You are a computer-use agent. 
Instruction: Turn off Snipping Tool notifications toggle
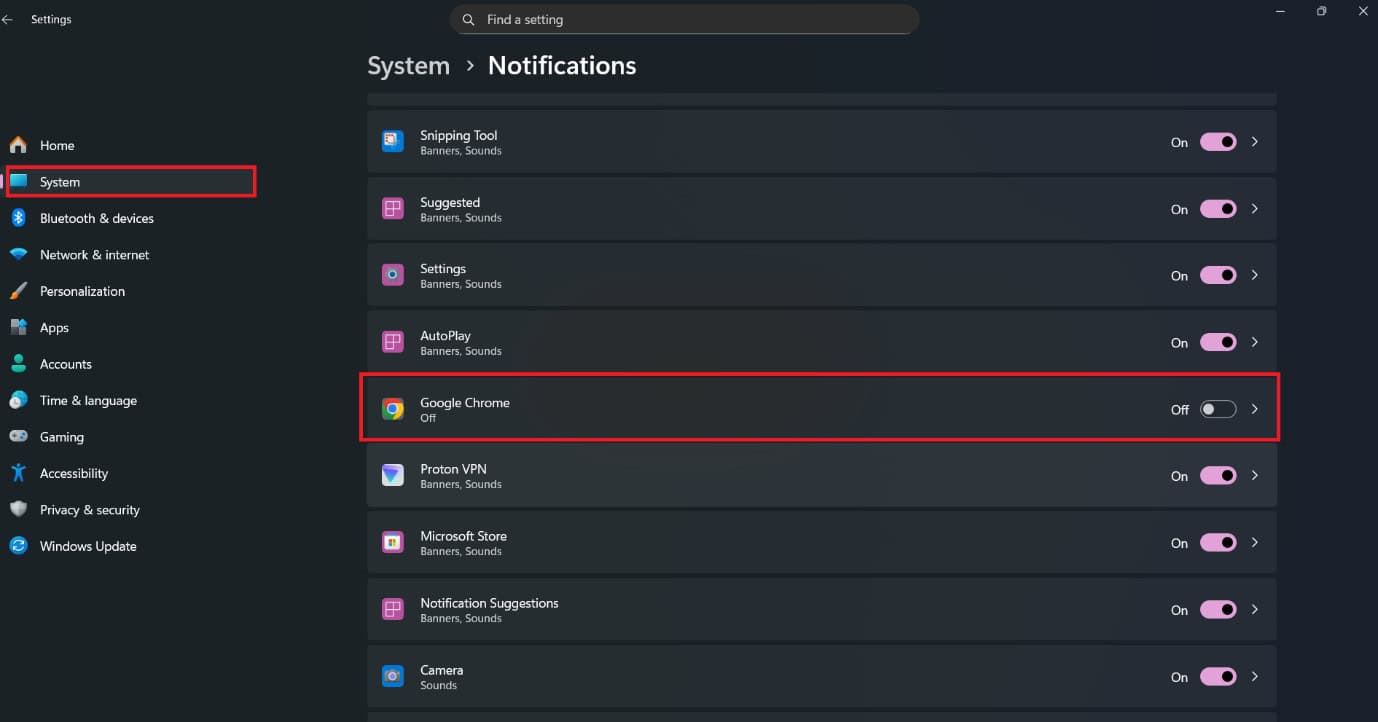click(x=1218, y=142)
